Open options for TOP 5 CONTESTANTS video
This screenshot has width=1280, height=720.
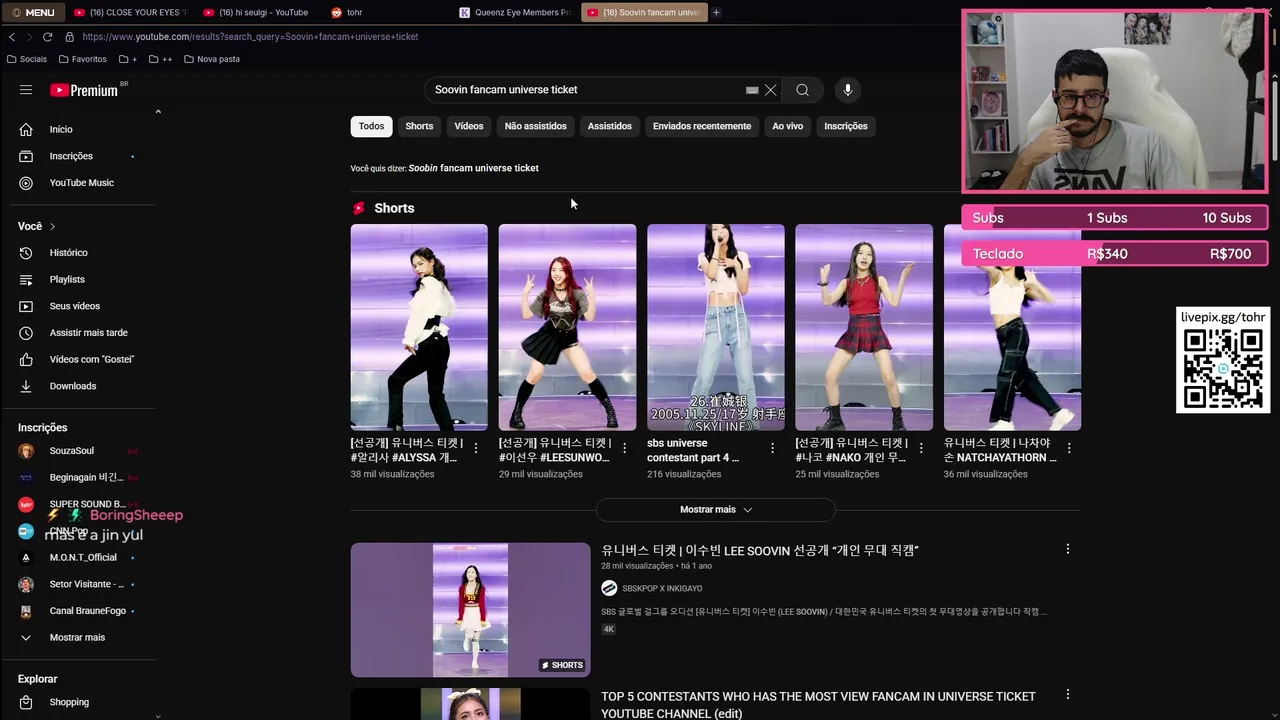1067,695
